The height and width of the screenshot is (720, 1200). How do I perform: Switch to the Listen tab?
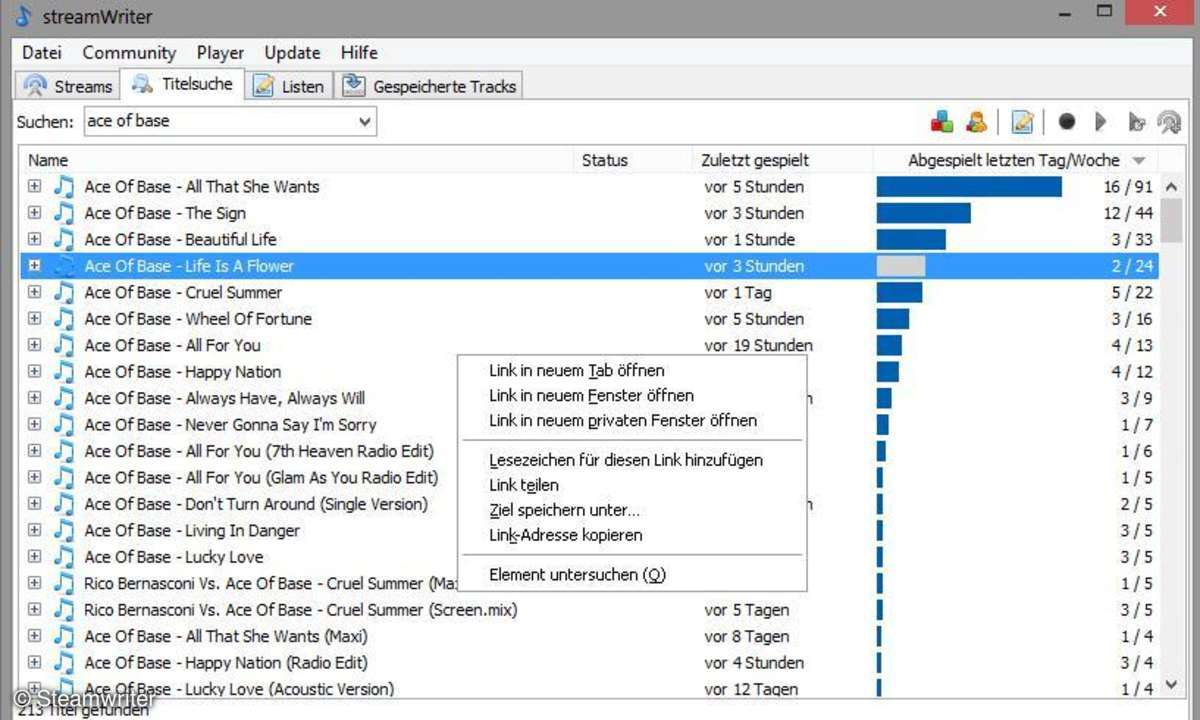[289, 86]
